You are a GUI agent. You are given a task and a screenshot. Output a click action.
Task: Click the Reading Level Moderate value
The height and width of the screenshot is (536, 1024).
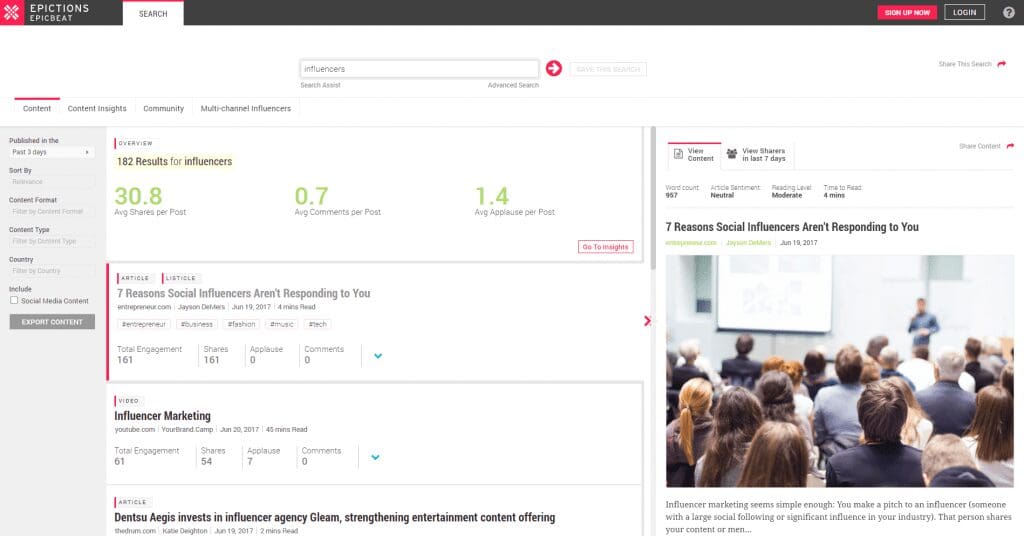tap(786, 195)
